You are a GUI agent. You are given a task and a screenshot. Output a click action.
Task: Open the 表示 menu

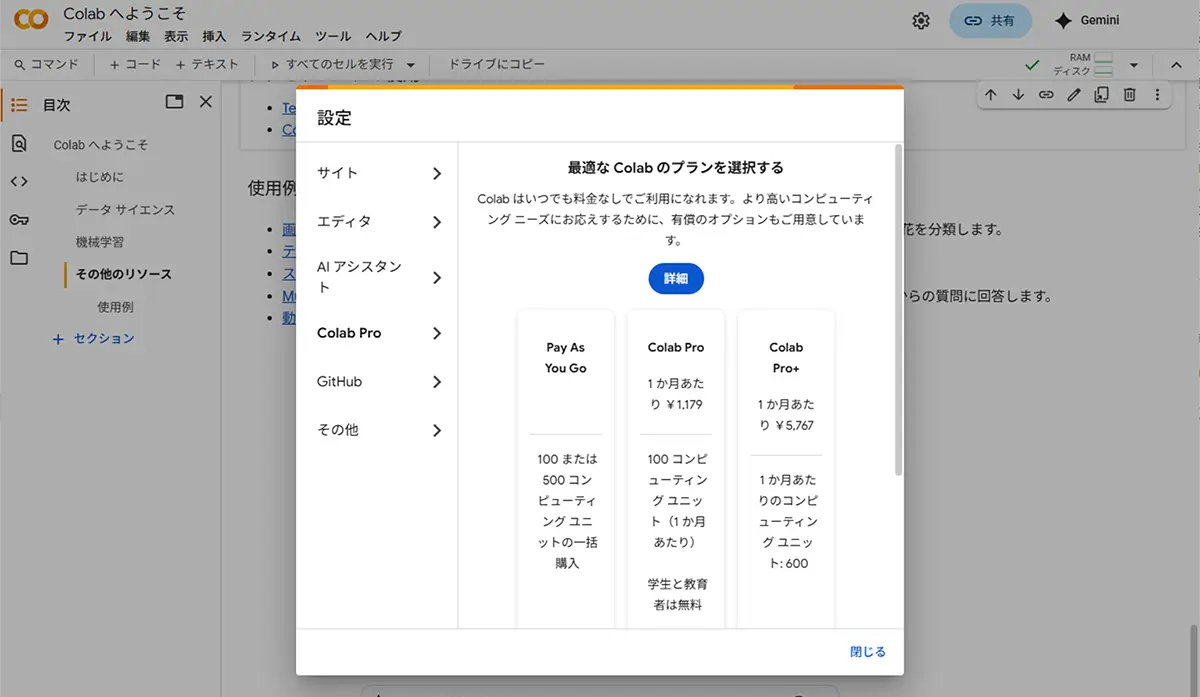pyautogui.click(x=176, y=36)
